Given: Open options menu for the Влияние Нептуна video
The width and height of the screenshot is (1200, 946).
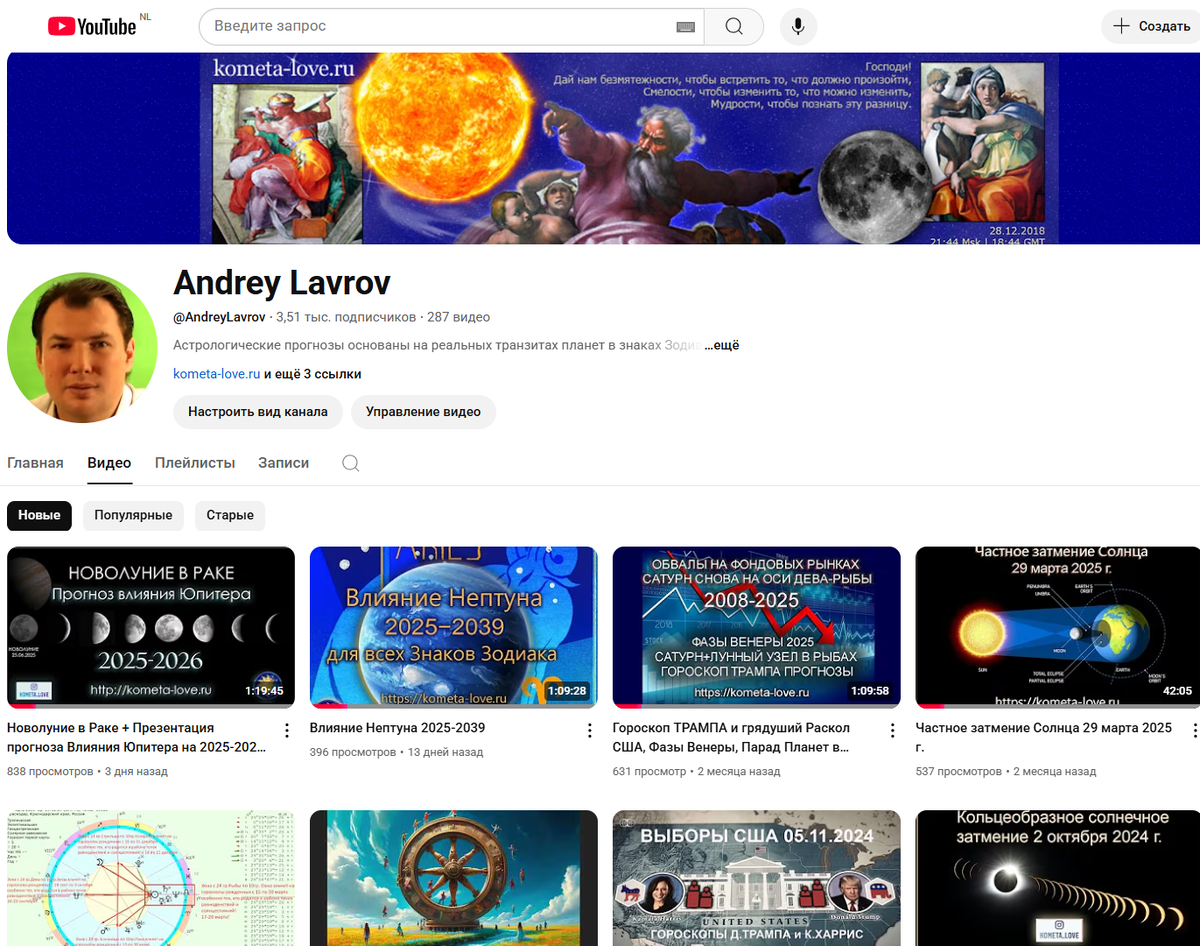Looking at the screenshot, I should point(589,730).
